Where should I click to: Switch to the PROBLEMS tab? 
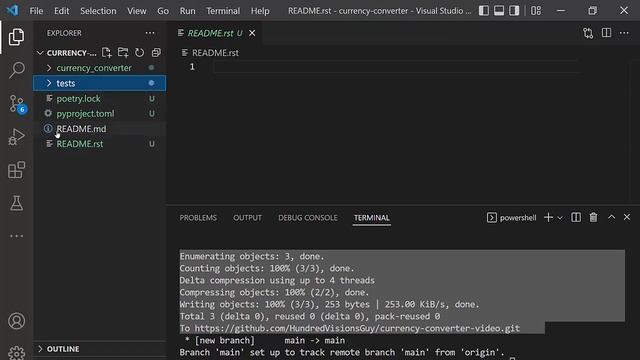[198, 218]
